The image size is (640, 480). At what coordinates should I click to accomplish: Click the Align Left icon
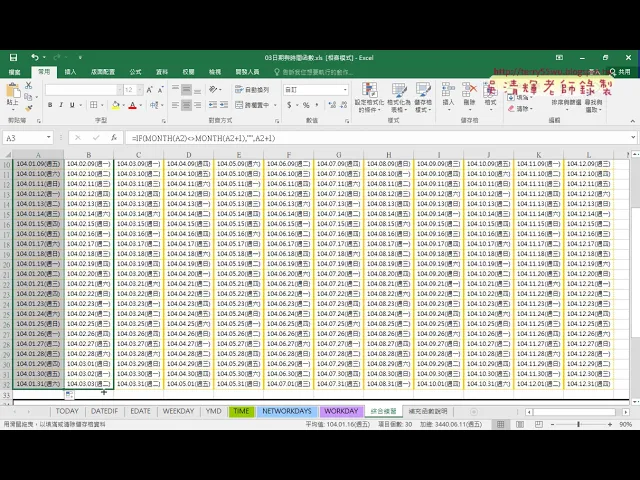tap(175, 105)
